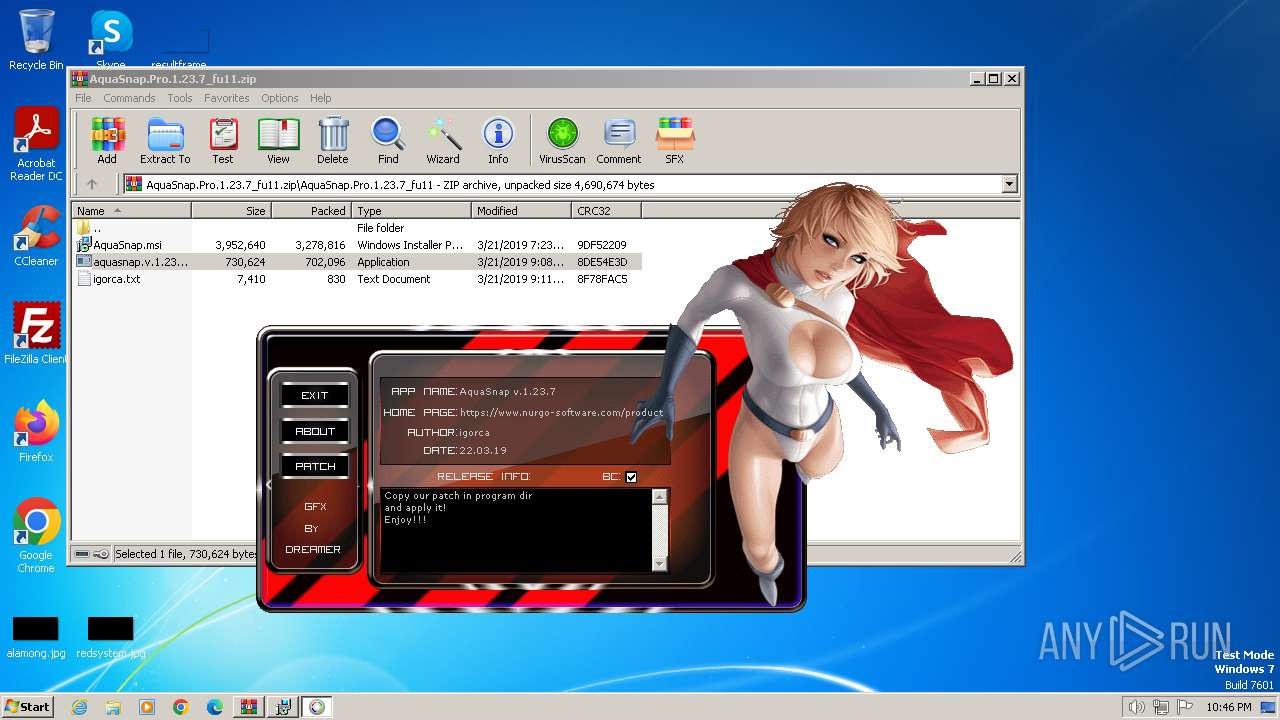
Task: Go up one folder level arrow
Action: pyautogui.click(x=92, y=184)
